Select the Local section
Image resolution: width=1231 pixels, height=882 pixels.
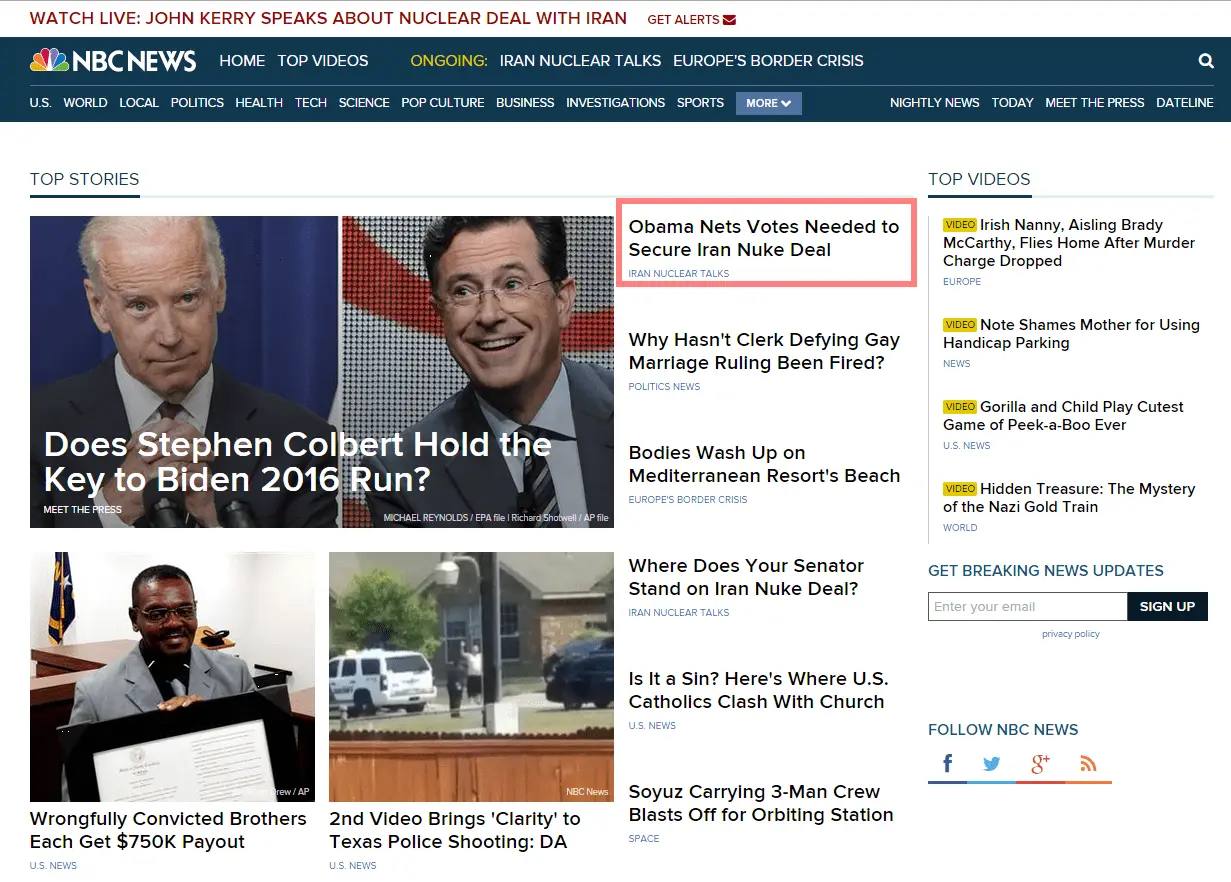point(139,103)
